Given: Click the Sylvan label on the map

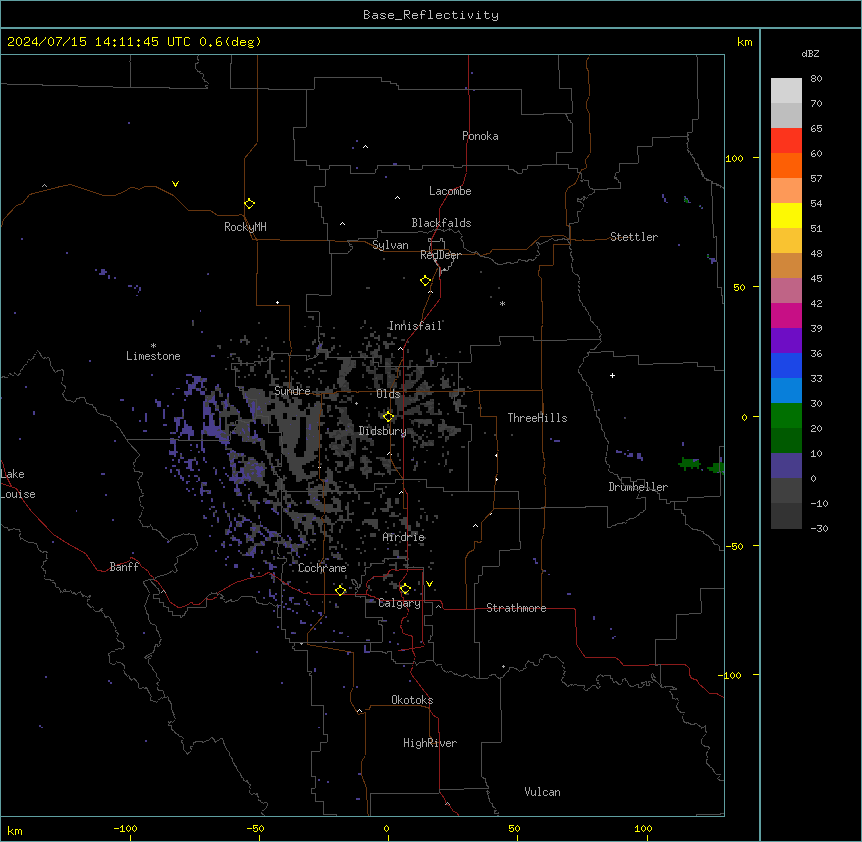Looking at the screenshot, I should (390, 245).
